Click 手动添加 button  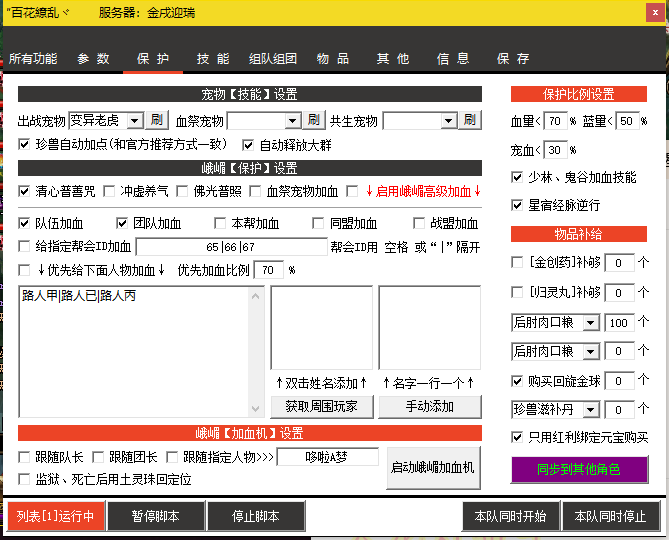tap(430, 406)
